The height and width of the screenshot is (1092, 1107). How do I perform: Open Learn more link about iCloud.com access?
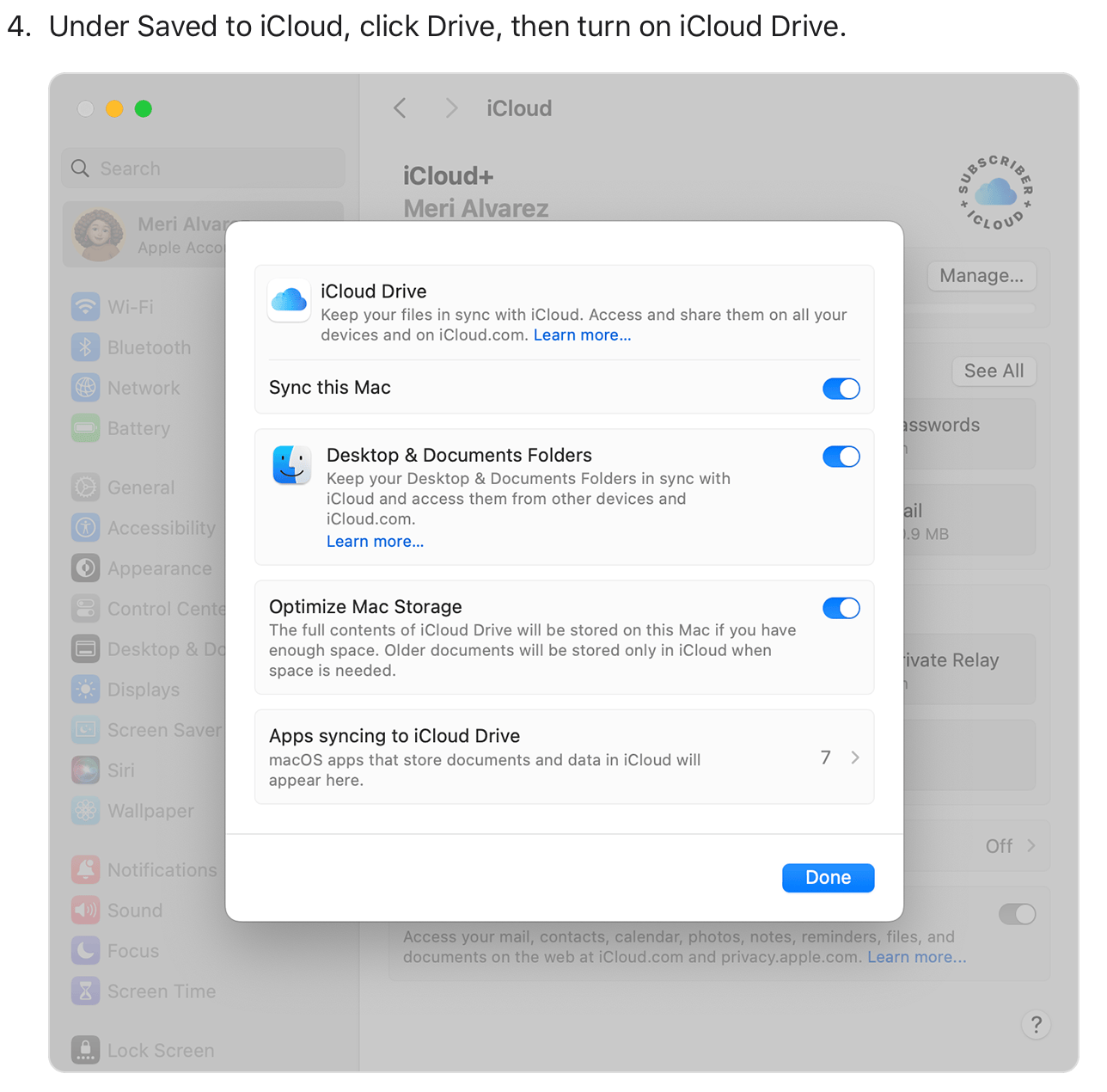(917, 957)
